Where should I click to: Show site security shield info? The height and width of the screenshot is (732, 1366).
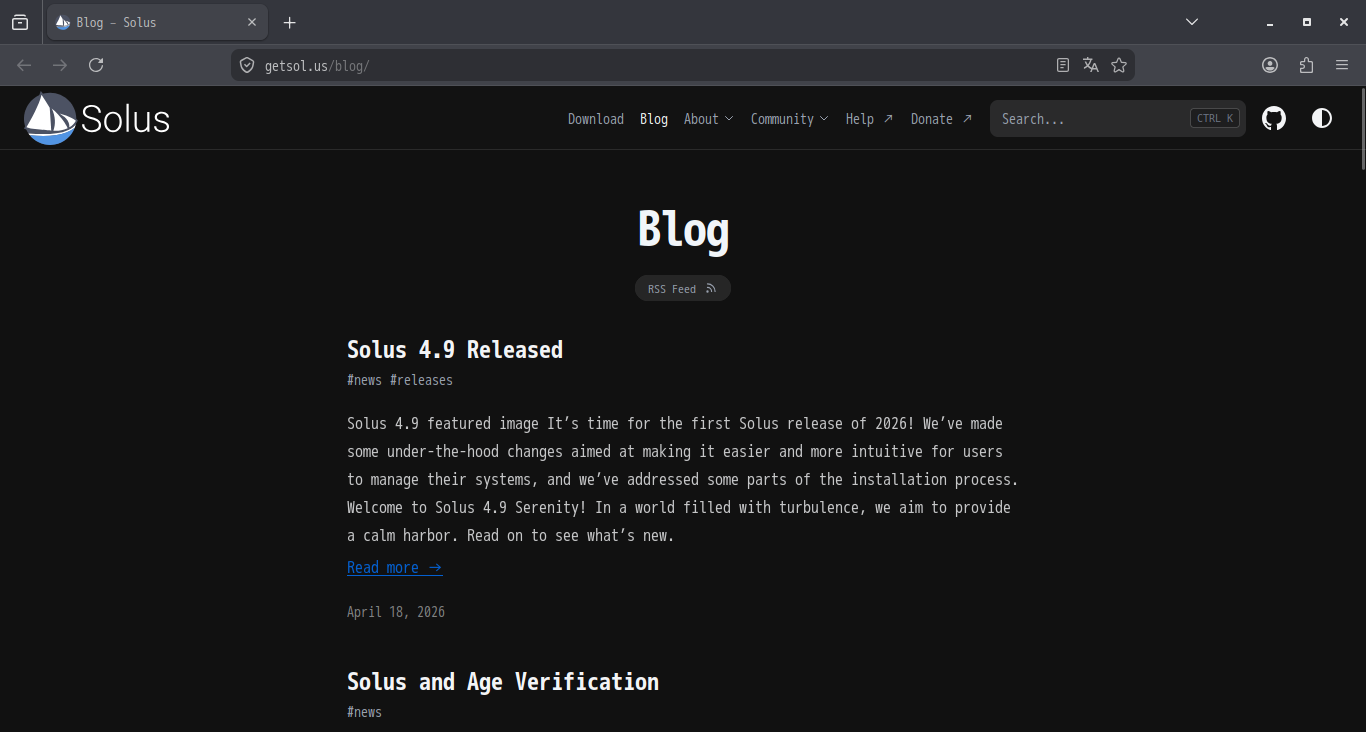pyautogui.click(x=247, y=65)
